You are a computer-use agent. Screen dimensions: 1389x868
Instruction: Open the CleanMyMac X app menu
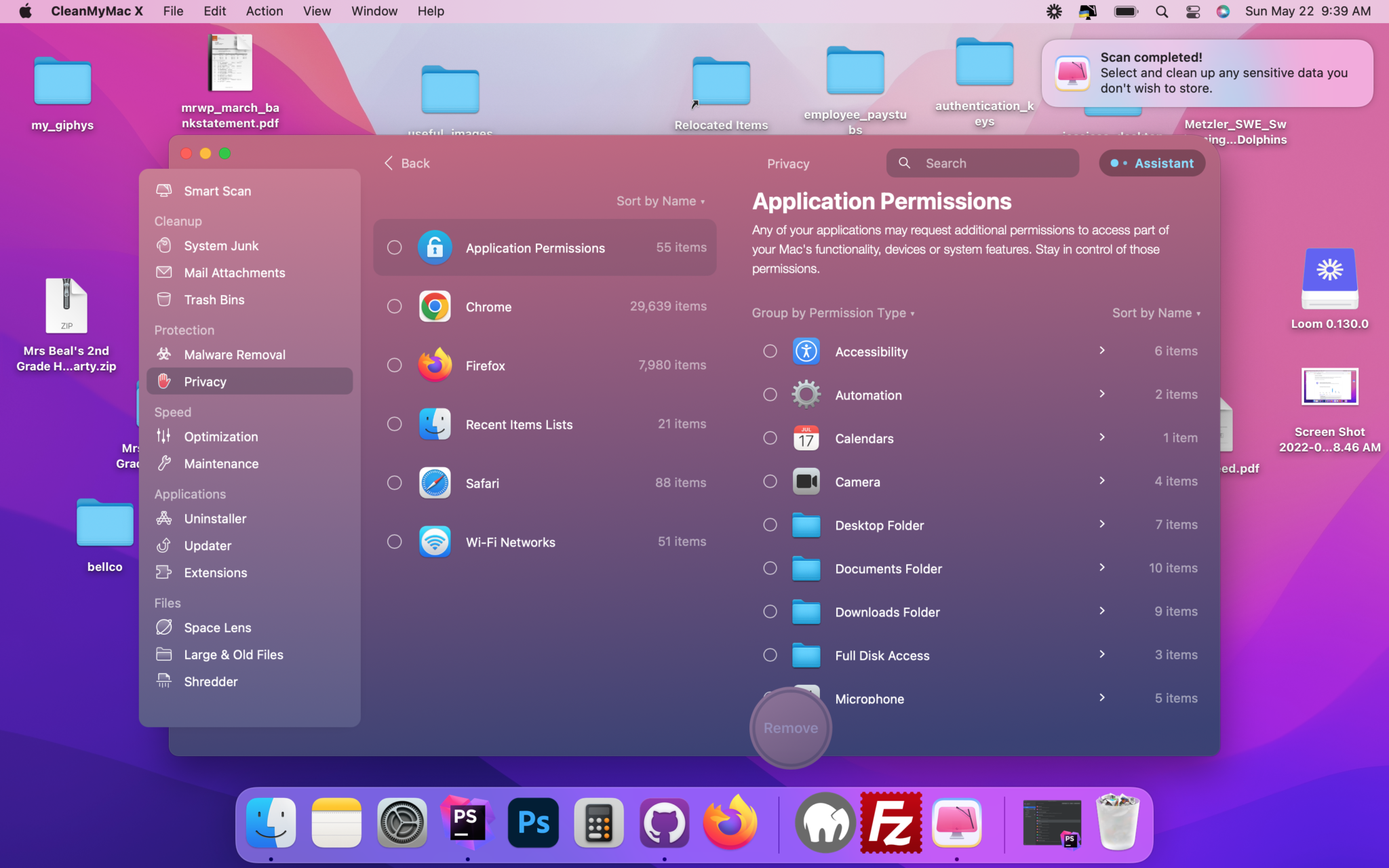coord(97,12)
